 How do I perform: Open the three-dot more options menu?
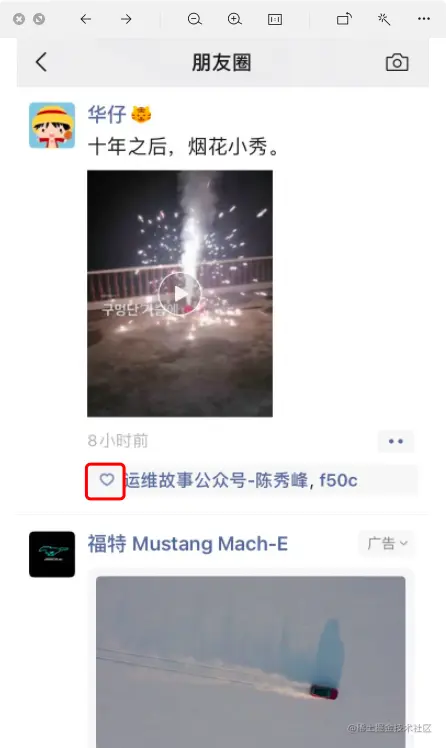(x=424, y=19)
